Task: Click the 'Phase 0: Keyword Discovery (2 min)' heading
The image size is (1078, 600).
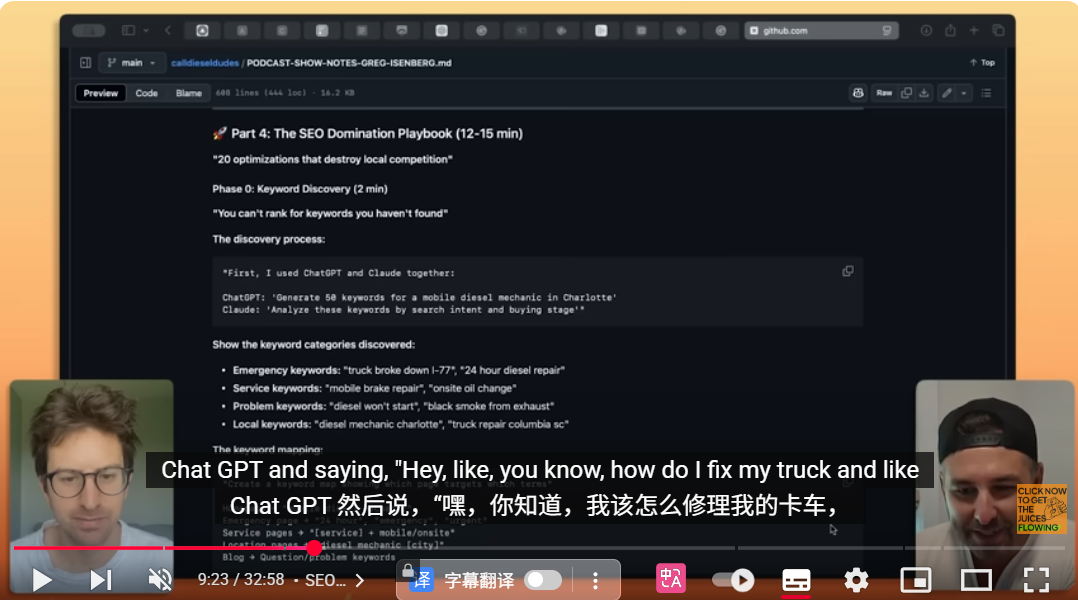Action: click(x=300, y=189)
